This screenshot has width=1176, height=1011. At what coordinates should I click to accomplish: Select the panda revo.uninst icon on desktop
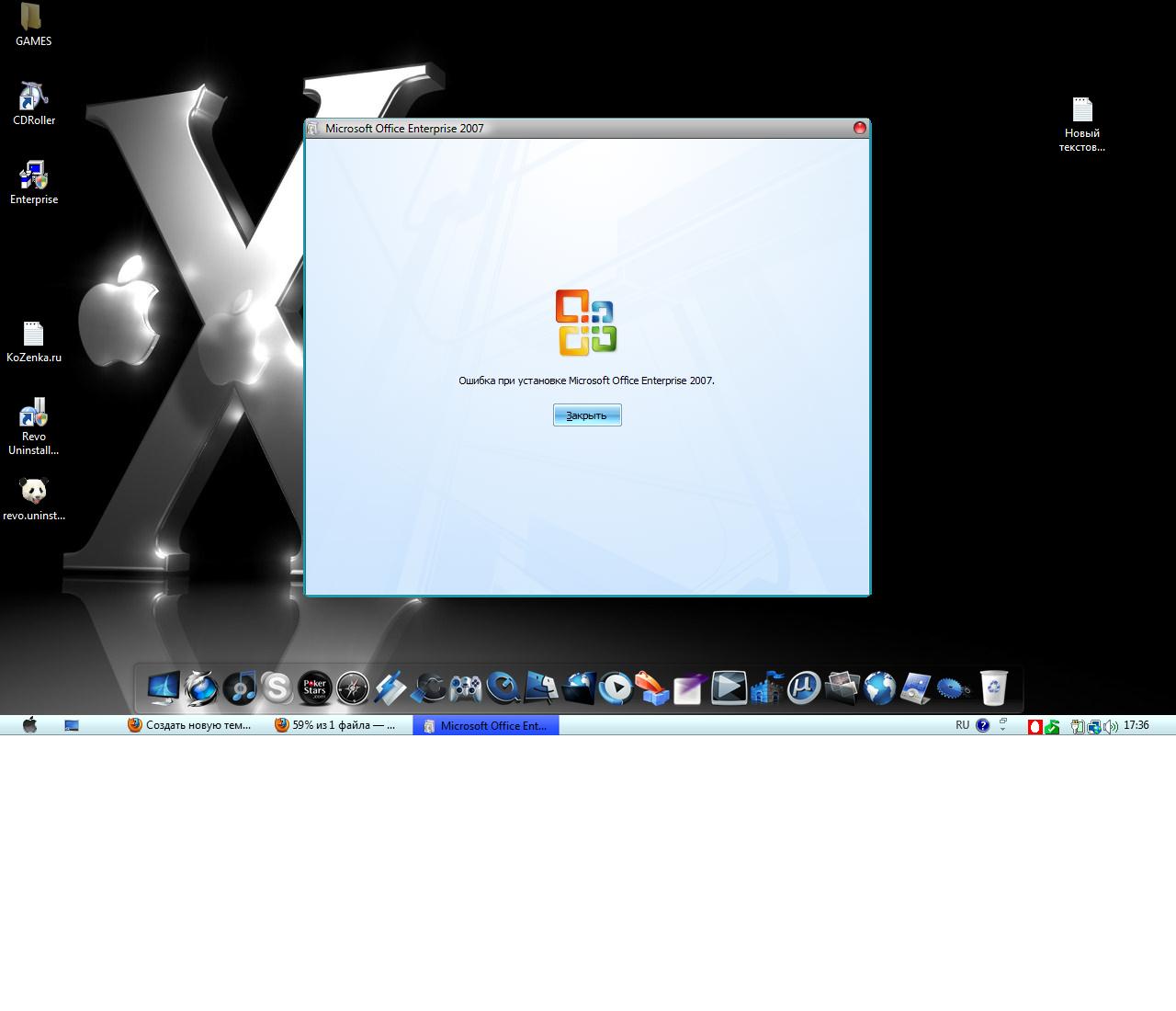click(x=34, y=499)
